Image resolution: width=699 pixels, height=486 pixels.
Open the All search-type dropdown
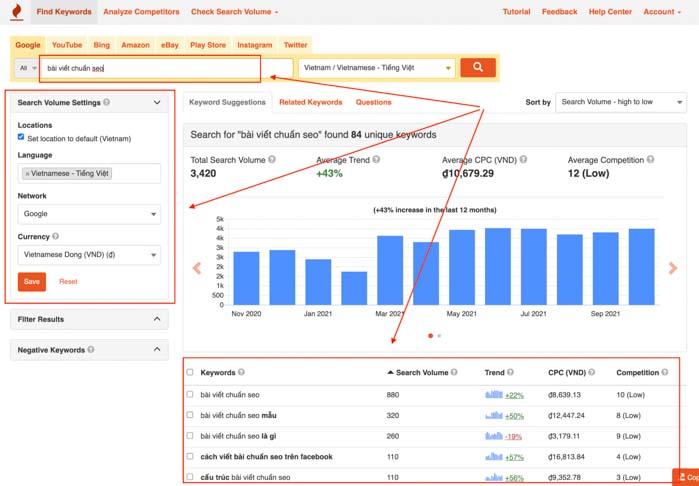27,68
